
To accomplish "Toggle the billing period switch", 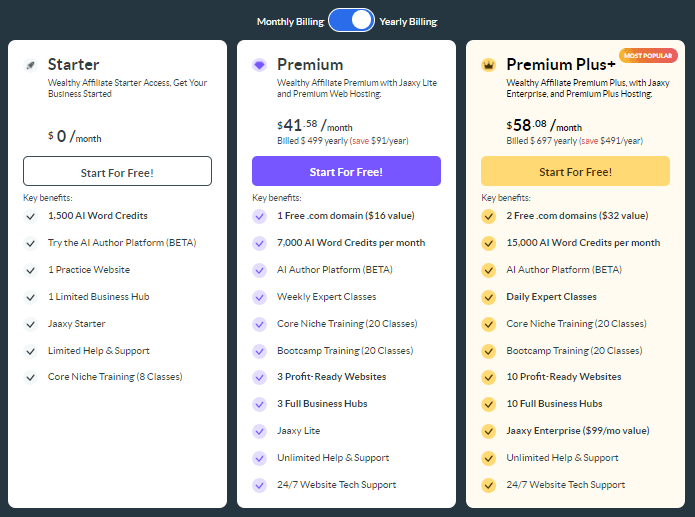I will (x=351, y=20).
